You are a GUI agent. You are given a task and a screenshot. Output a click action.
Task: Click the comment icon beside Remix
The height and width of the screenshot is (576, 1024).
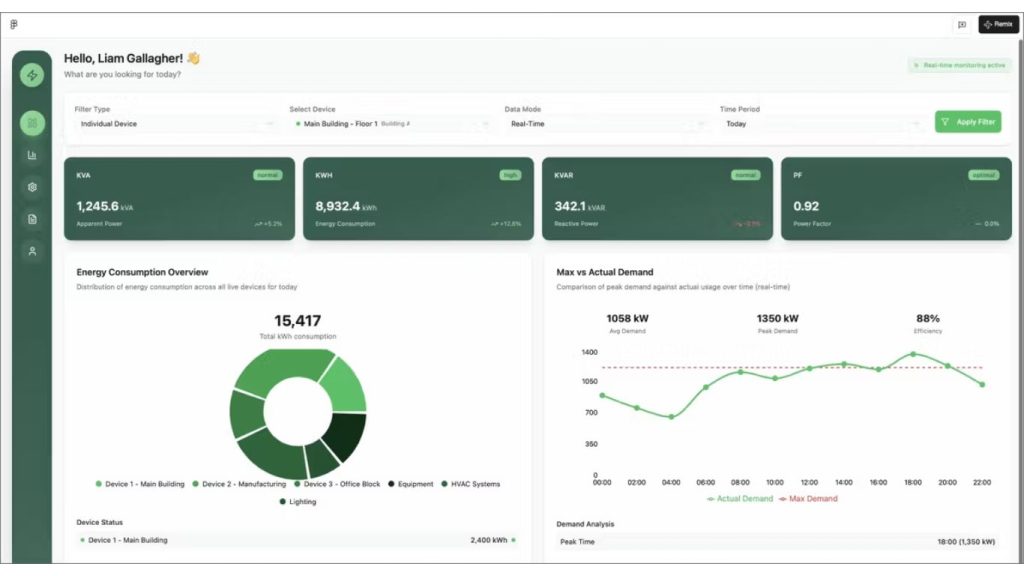[962, 25]
